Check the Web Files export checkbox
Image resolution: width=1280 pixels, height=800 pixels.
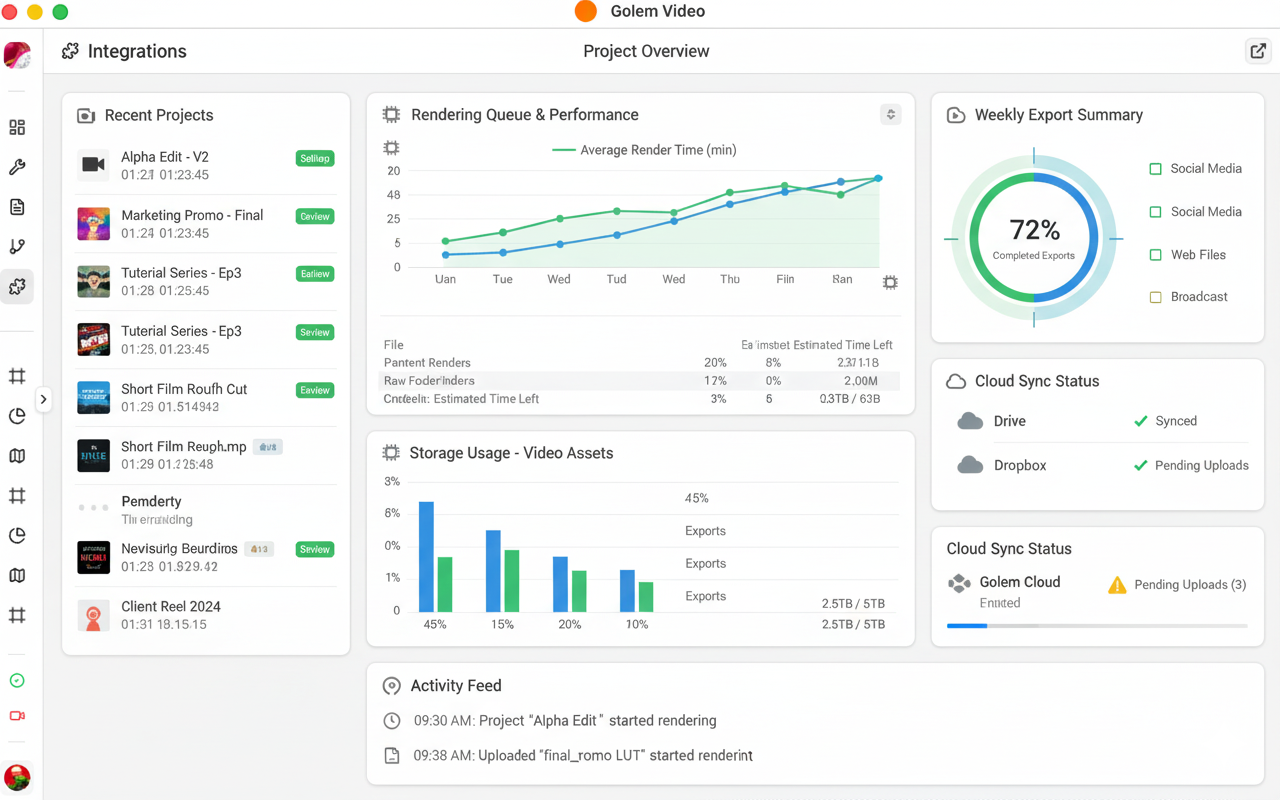coord(1155,254)
